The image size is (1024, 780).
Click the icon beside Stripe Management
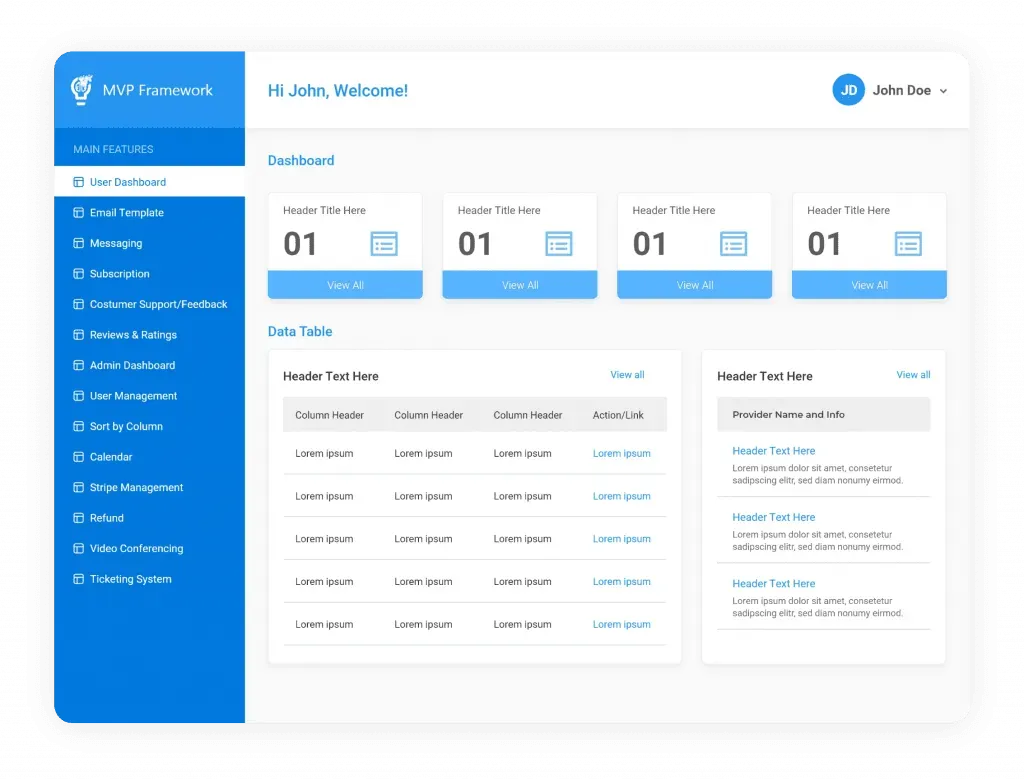coord(78,487)
